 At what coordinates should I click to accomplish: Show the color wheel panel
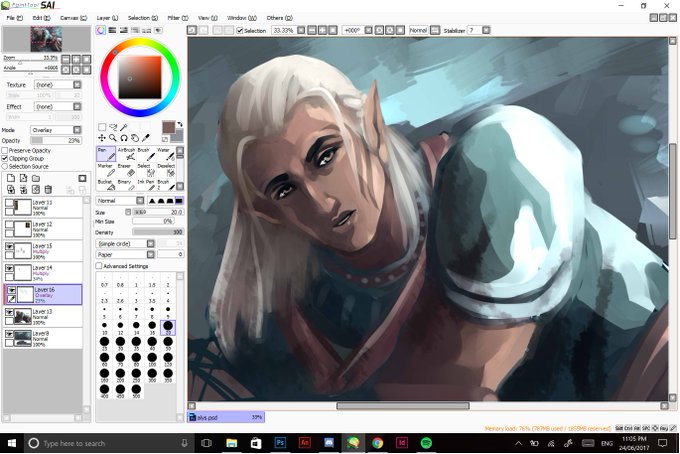[x=101, y=30]
